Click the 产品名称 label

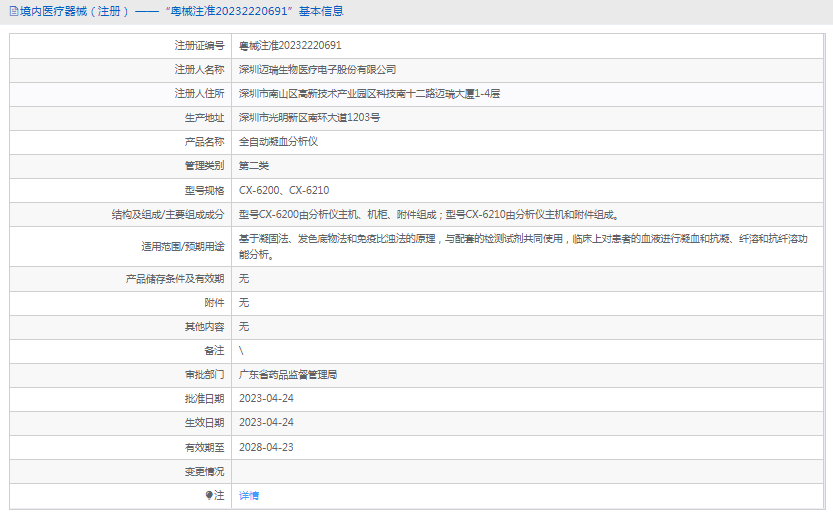pos(205,141)
